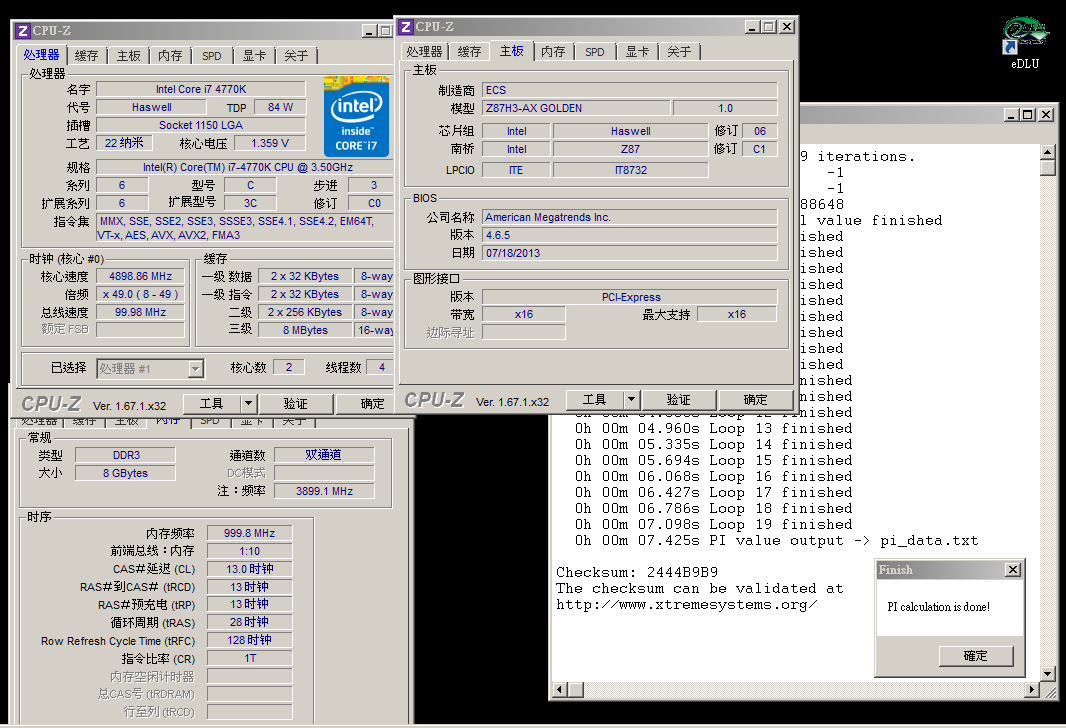
Task: Expand the 处理器 #1 selection dropdown
Action: click(195, 368)
